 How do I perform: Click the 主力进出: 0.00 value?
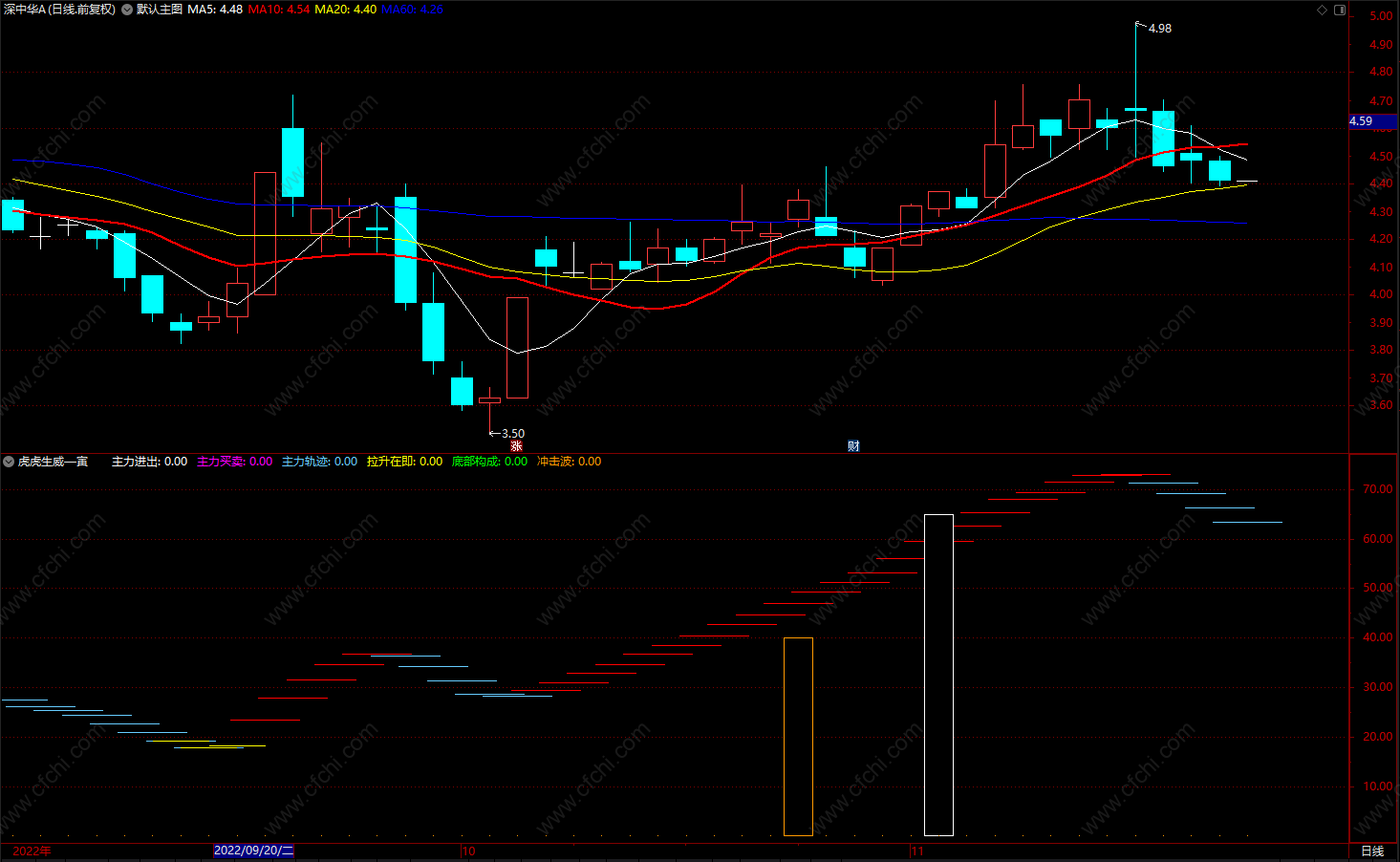pyautogui.click(x=149, y=462)
